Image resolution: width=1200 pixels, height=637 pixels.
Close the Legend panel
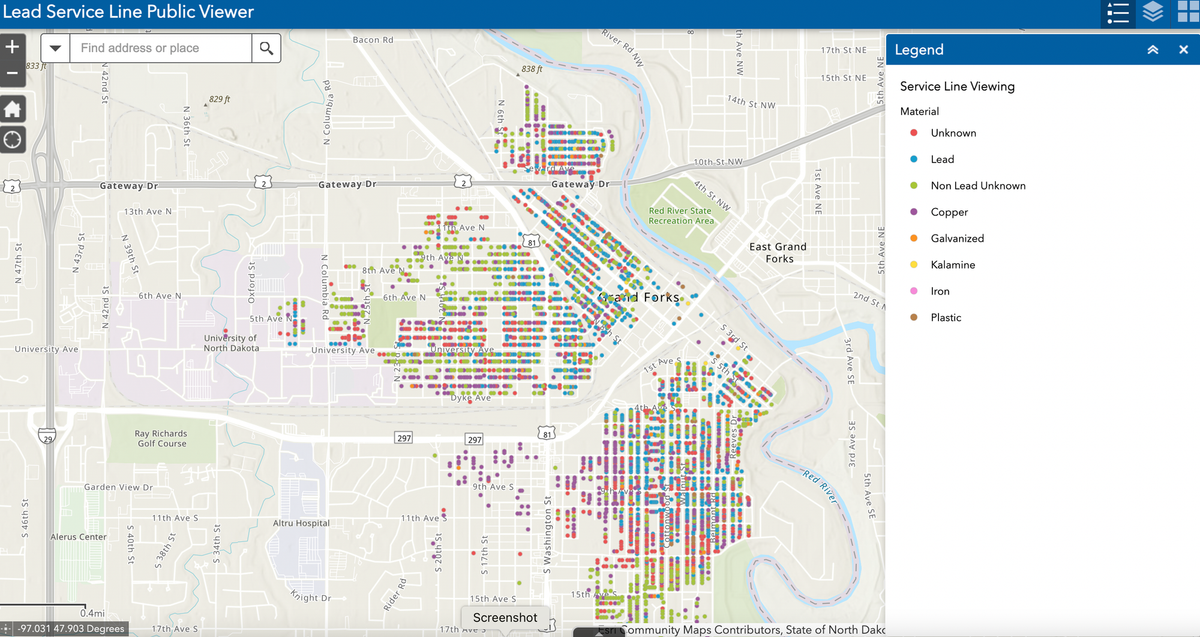[1183, 50]
